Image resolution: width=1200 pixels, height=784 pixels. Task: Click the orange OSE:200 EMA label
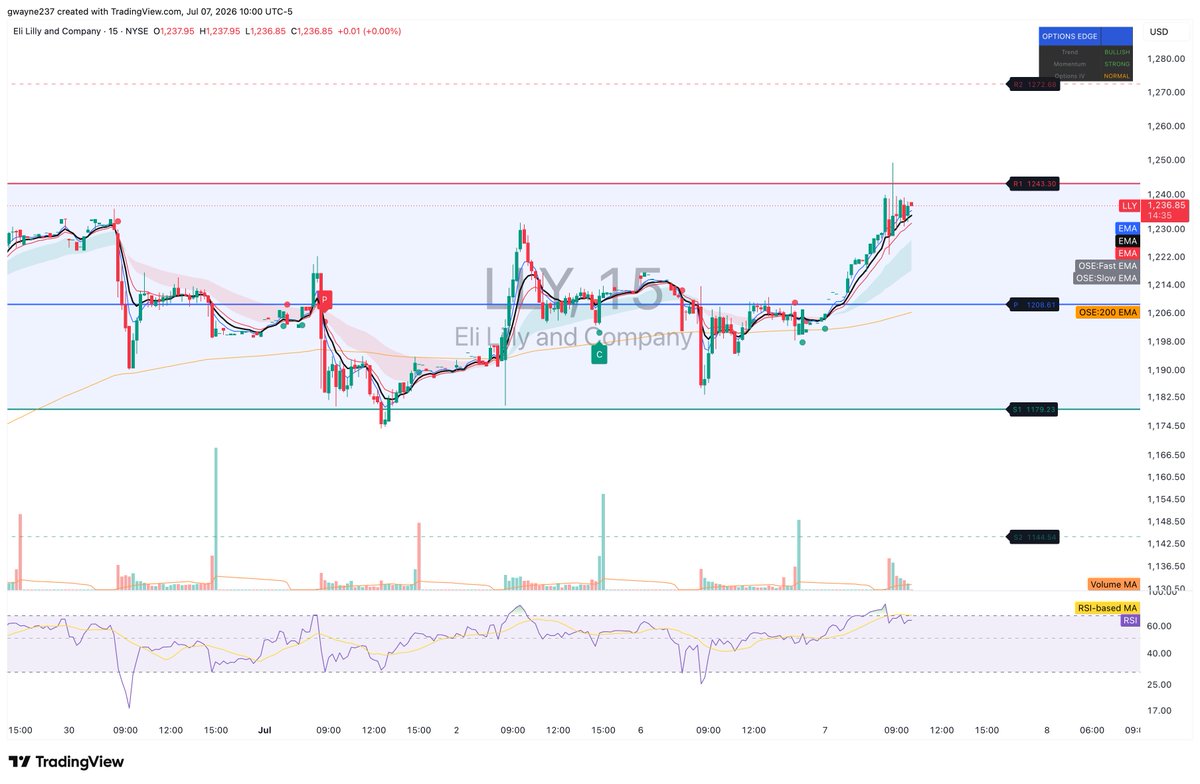(1108, 313)
